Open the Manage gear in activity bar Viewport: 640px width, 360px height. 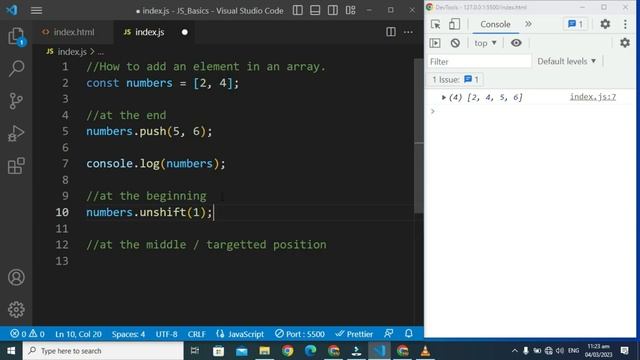pos(16,309)
